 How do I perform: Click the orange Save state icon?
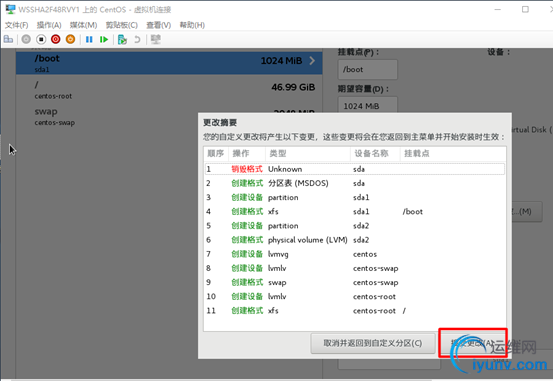point(71,40)
